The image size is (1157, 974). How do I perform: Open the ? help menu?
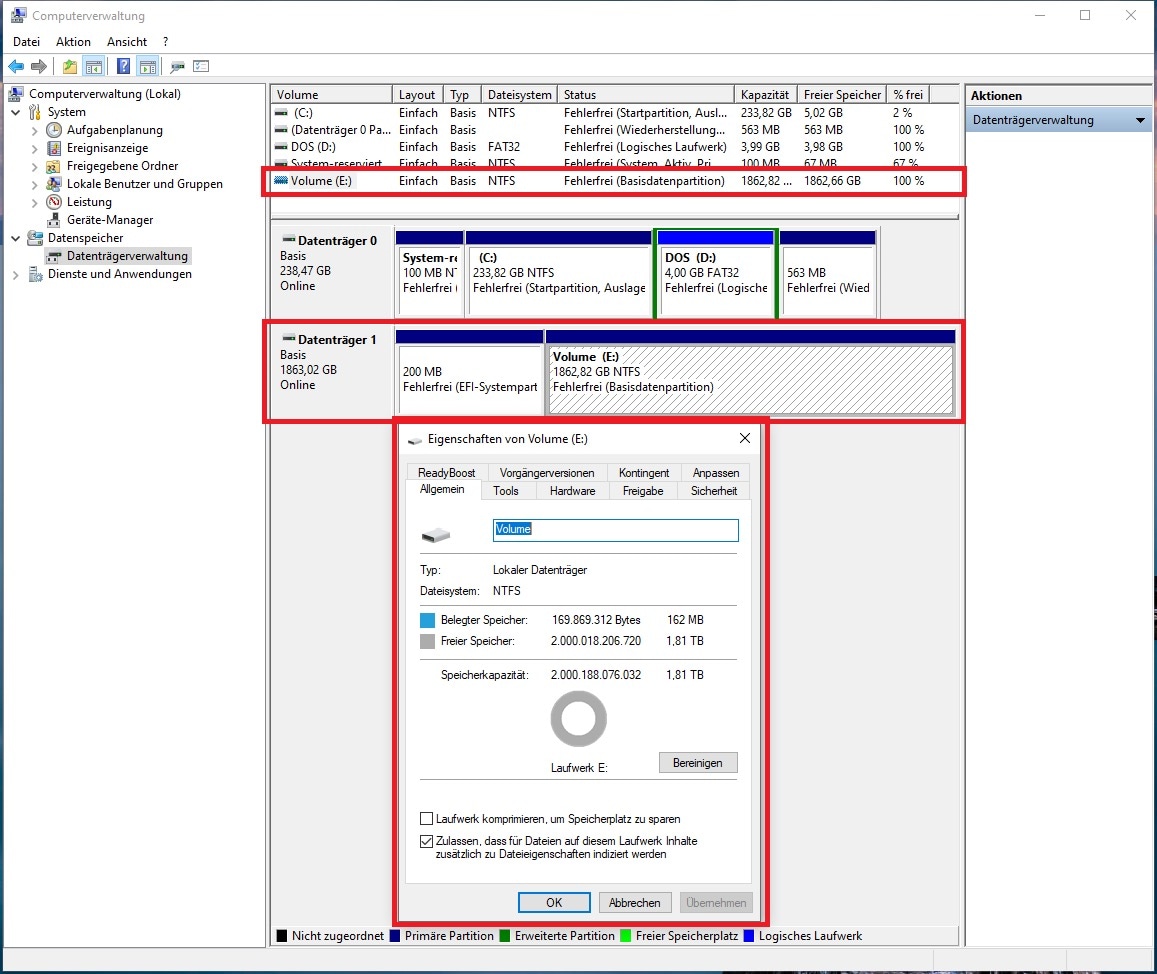pos(165,42)
